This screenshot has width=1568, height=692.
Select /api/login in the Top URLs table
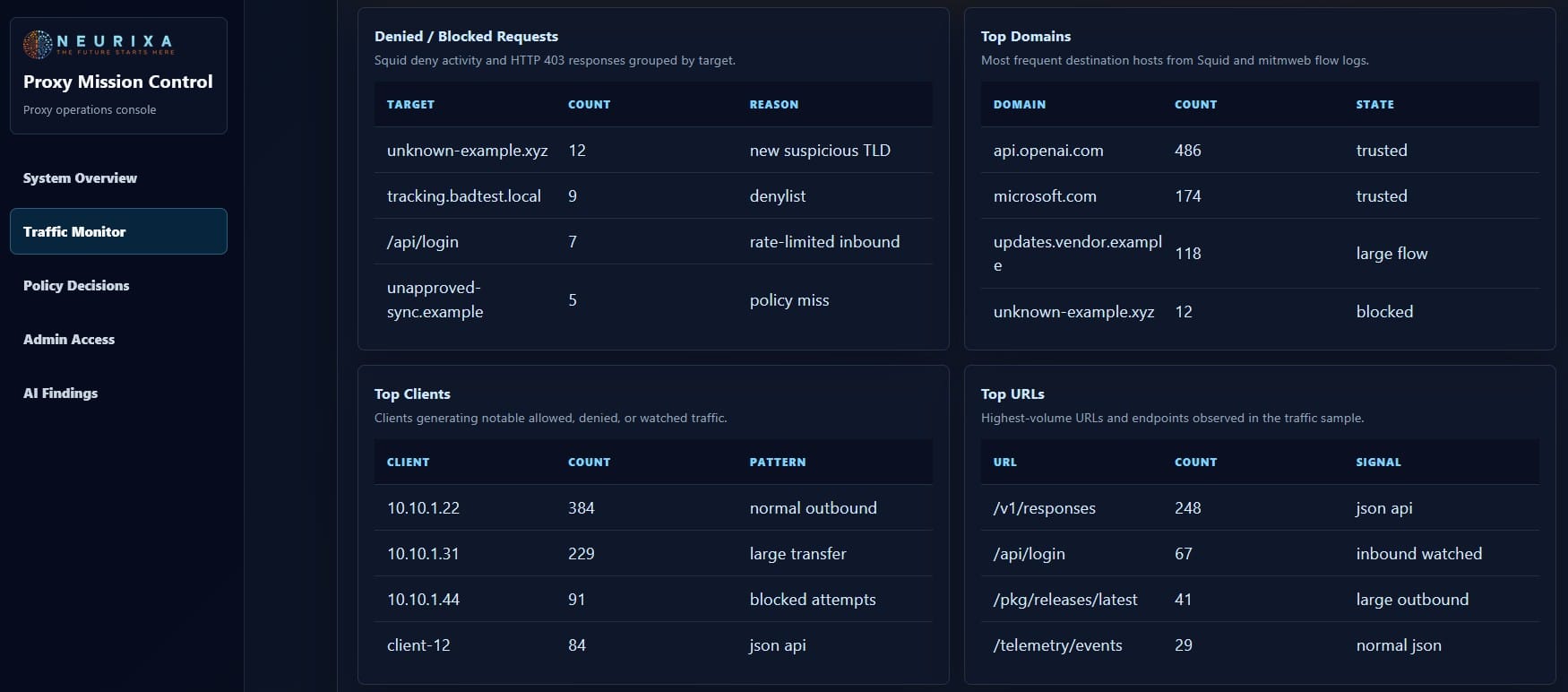pyautogui.click(x=1030, y=554)
